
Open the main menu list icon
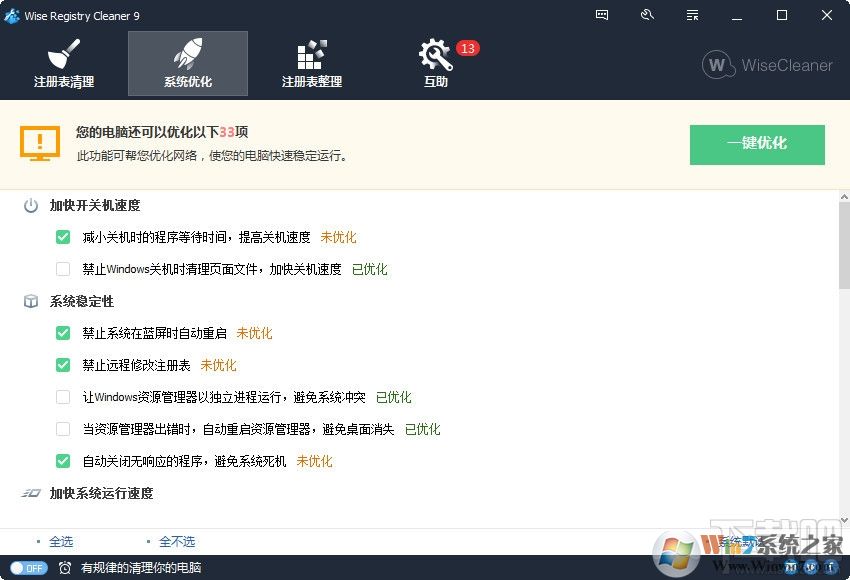click(x=692, y=15)
